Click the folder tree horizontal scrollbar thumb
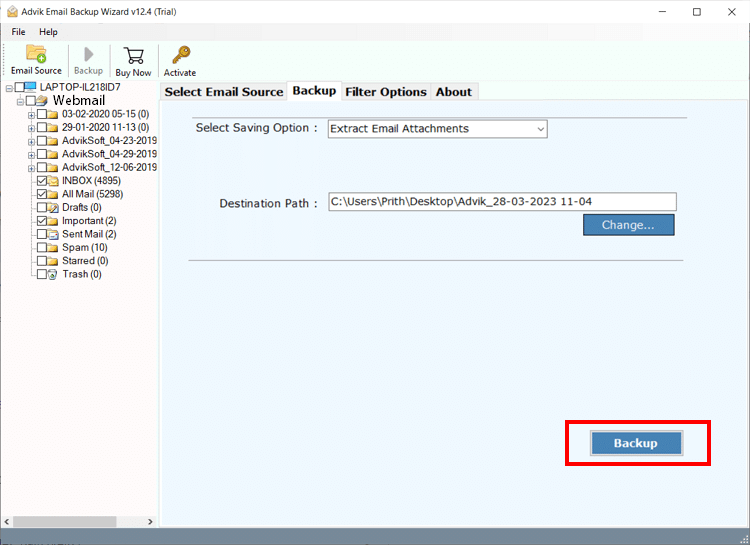 [x=65, y=522]
